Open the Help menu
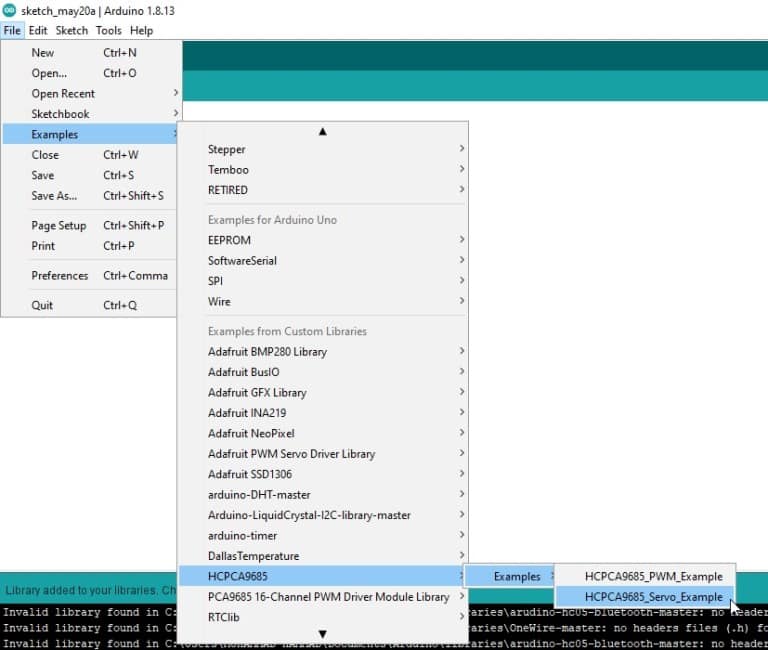Screen dimensions: 768x650 (141, 31)
